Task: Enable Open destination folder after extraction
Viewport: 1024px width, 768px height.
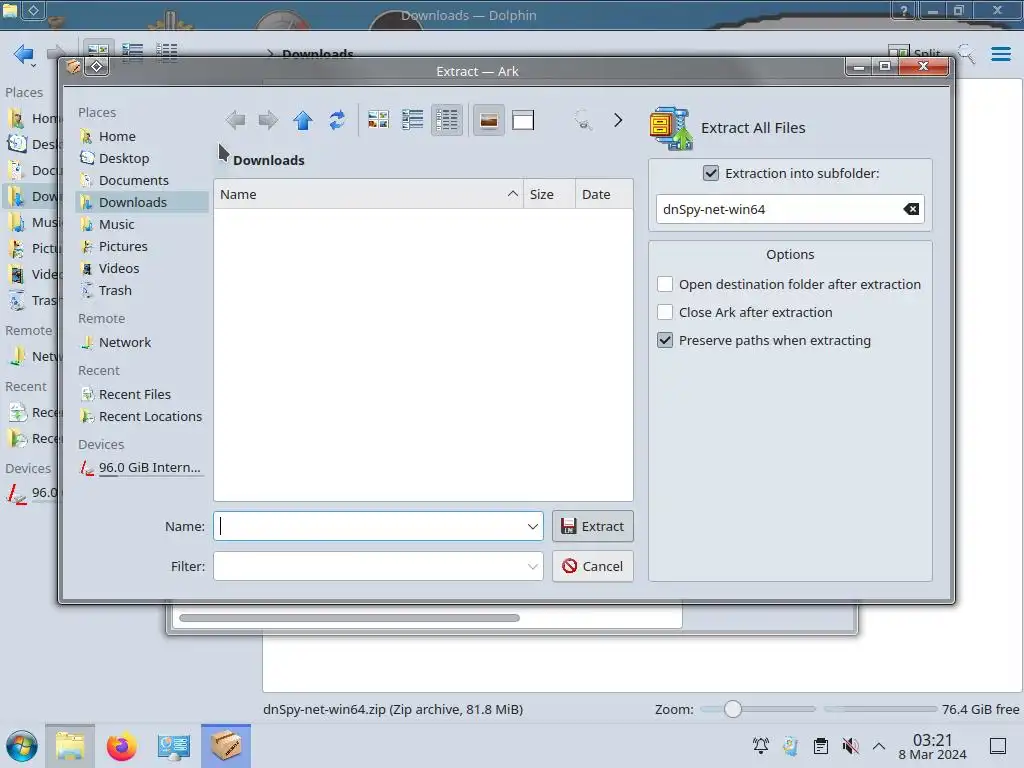Action: click(x=665, y=284)
